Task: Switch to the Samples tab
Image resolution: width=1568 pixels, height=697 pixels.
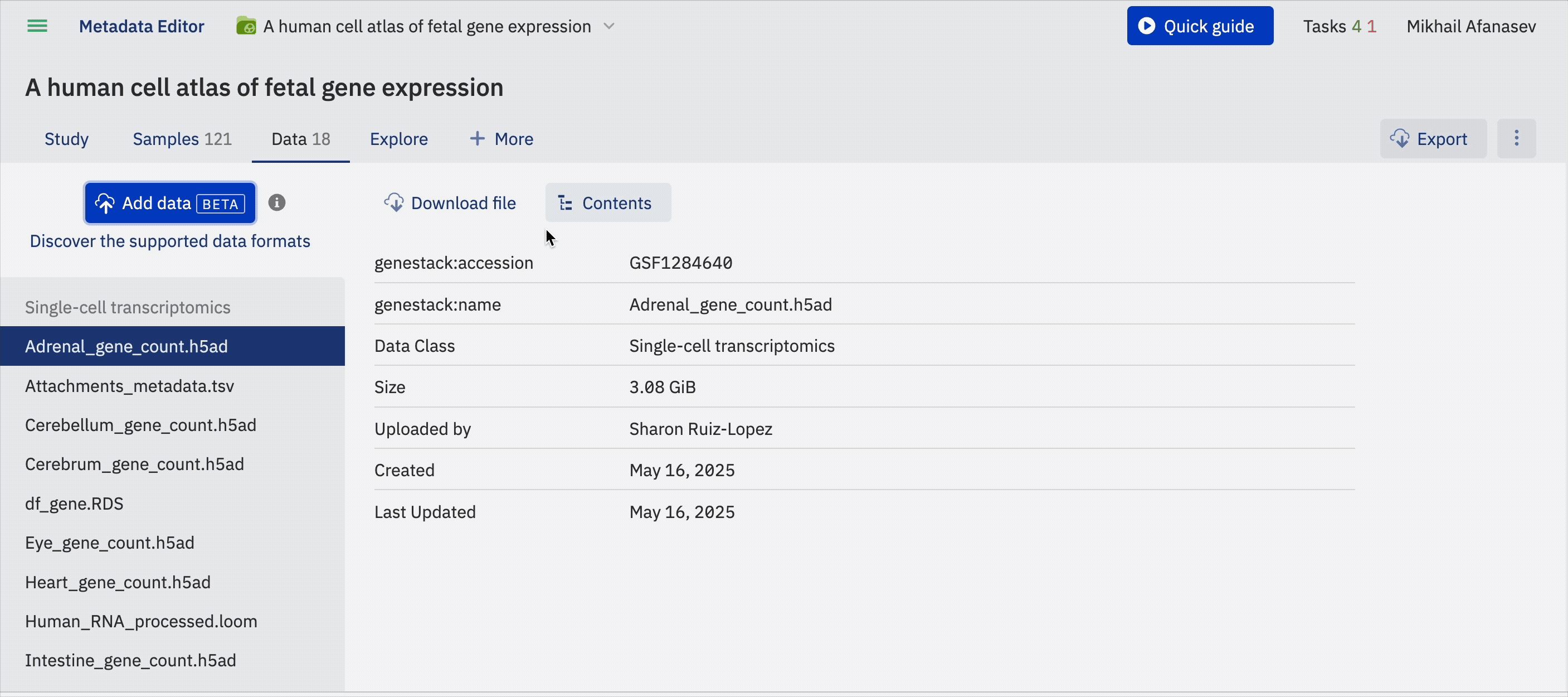Action: pos(182,139)
